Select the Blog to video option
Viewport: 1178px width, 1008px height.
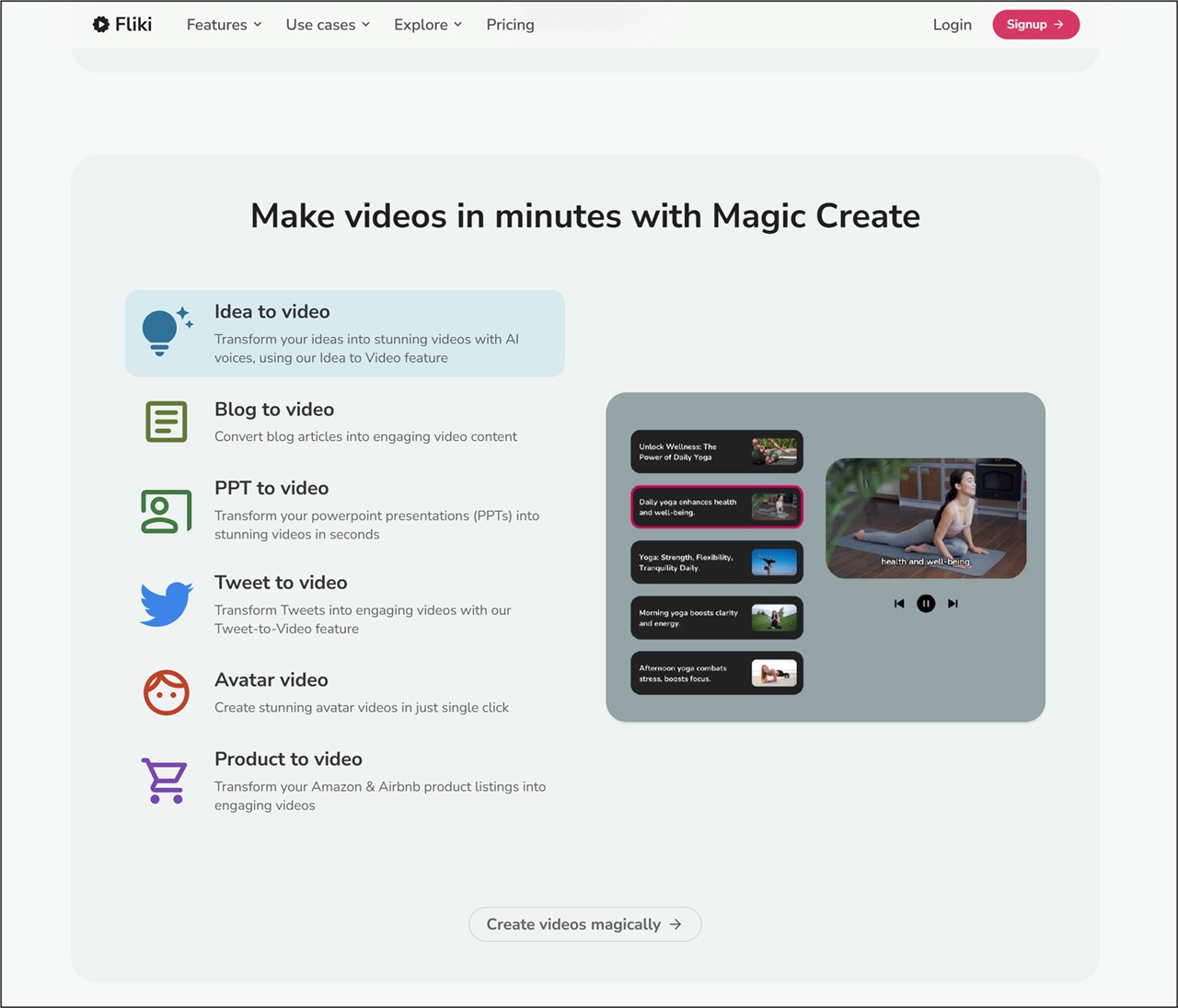click(344, 422)
